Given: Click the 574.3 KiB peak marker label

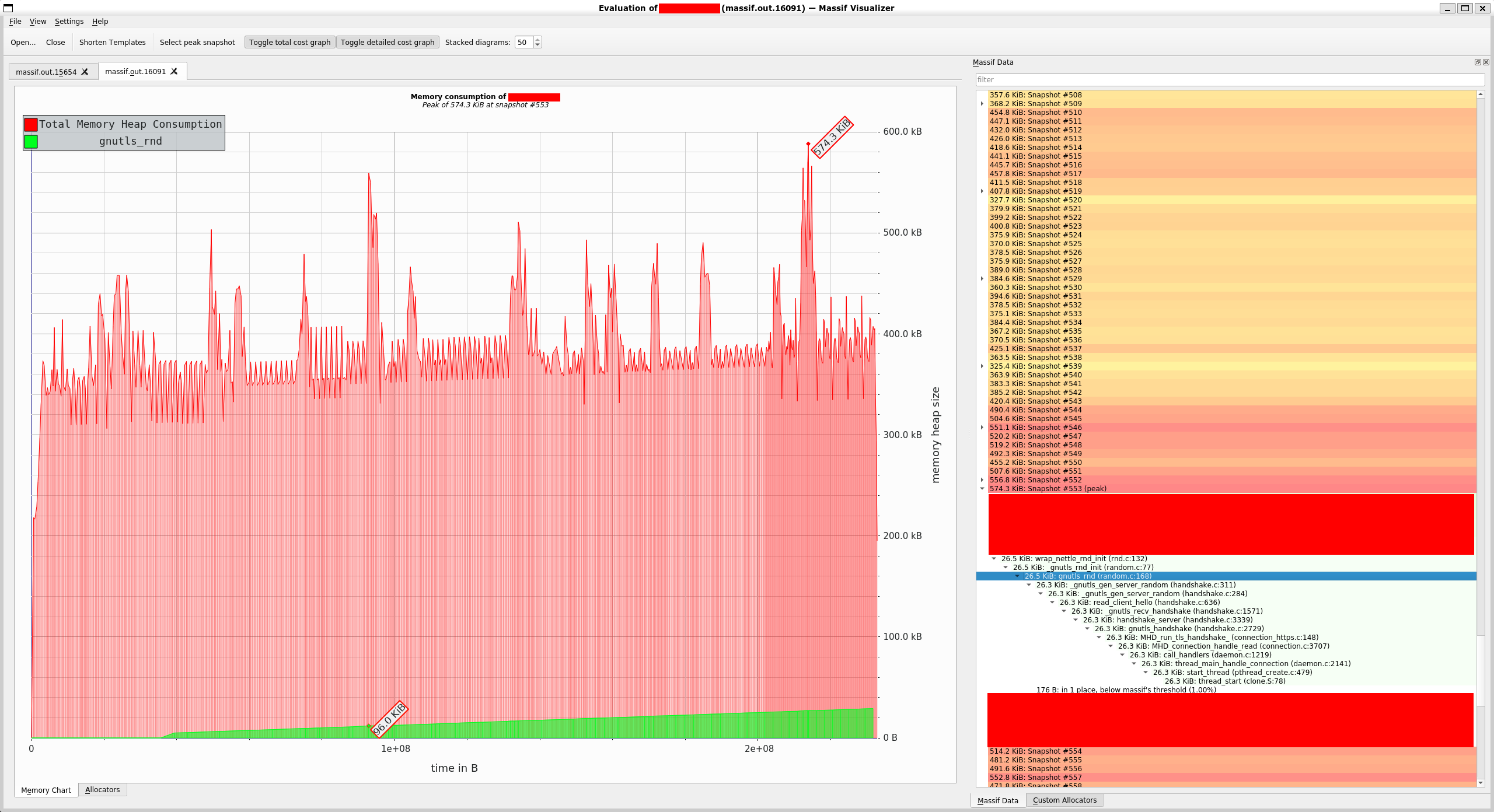Looking at the screenshot, I should (x=832, y=138).
